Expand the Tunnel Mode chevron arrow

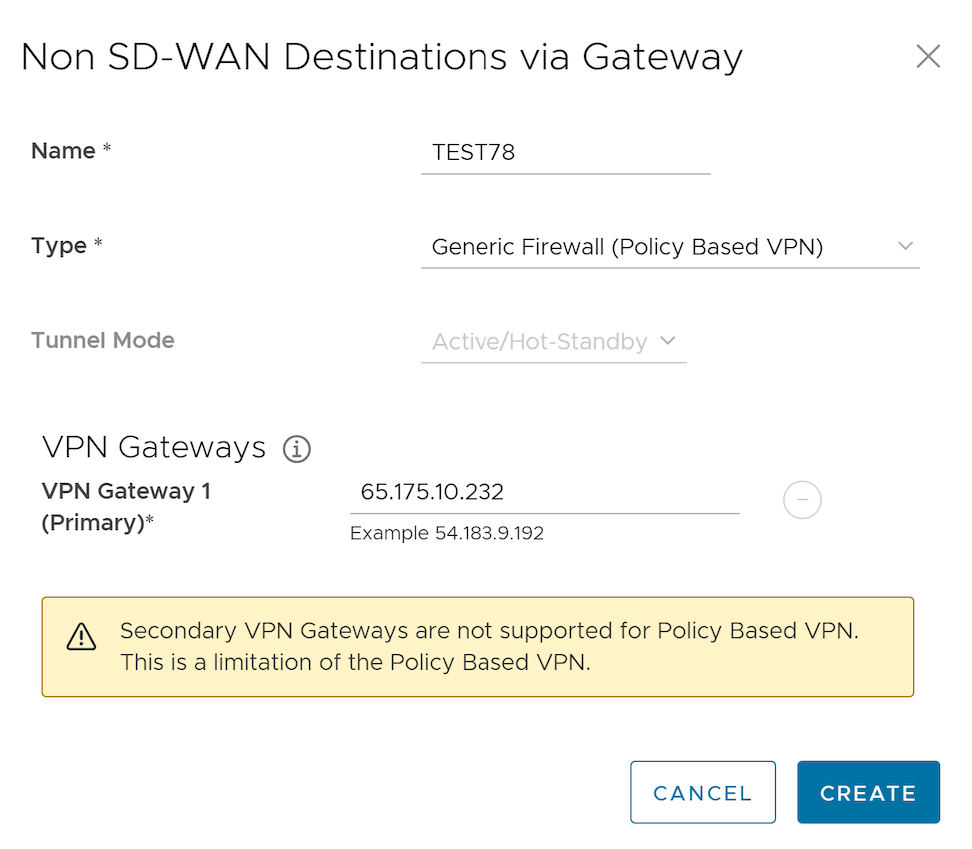668,341
